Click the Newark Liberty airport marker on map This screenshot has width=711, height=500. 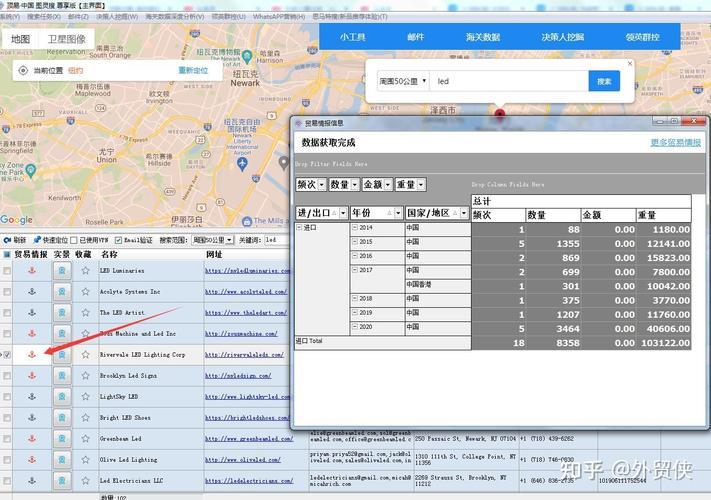click(x=242, y=164)
